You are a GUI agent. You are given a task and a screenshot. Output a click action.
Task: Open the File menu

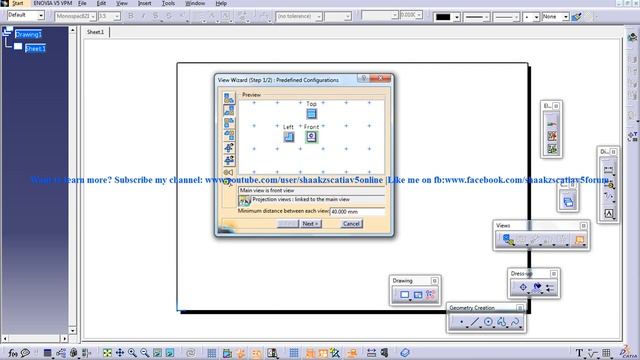tap(82, 3)
